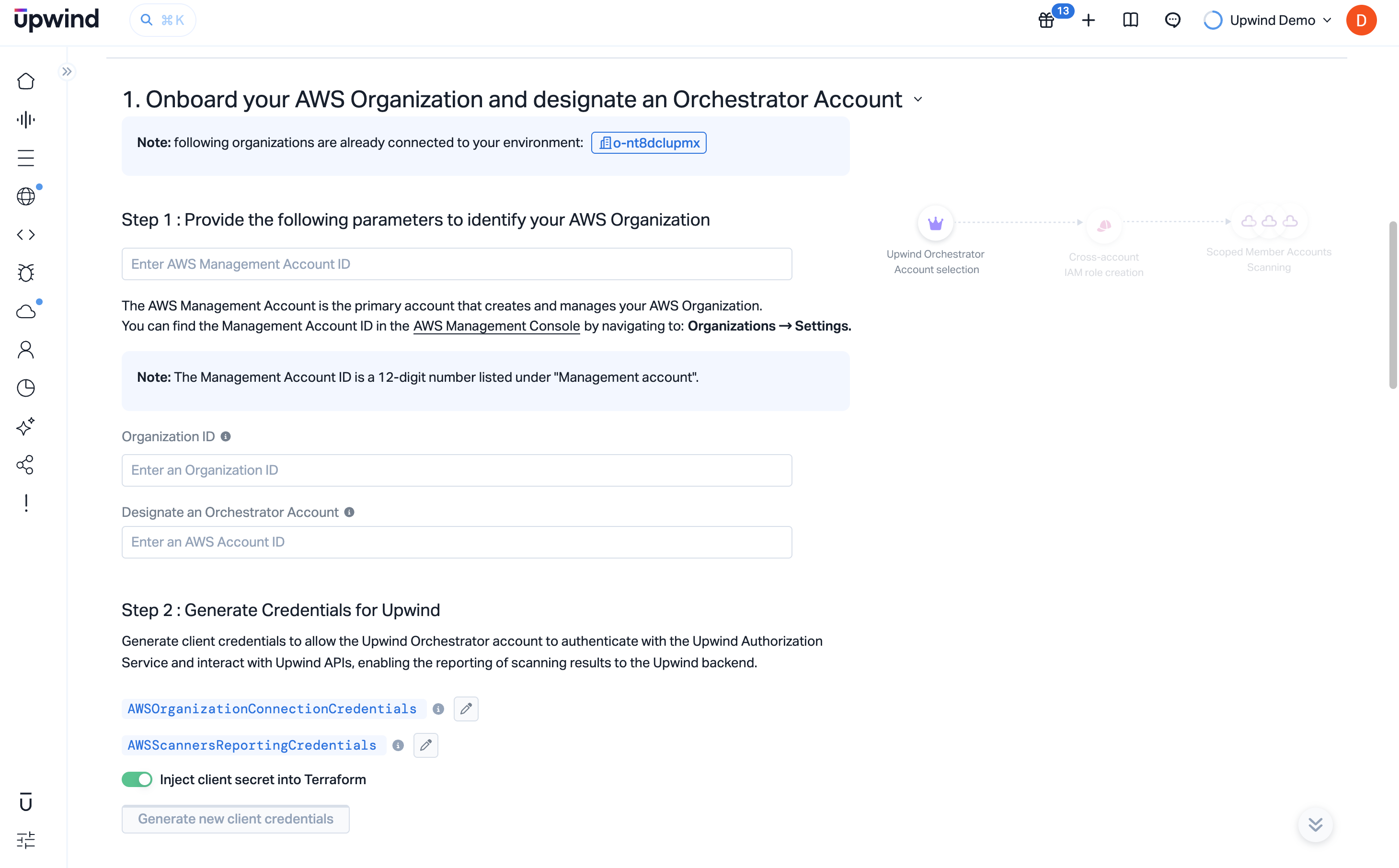Click the Upwind logo
Viewport: 1399px width, 868px height.
(56, 20)
